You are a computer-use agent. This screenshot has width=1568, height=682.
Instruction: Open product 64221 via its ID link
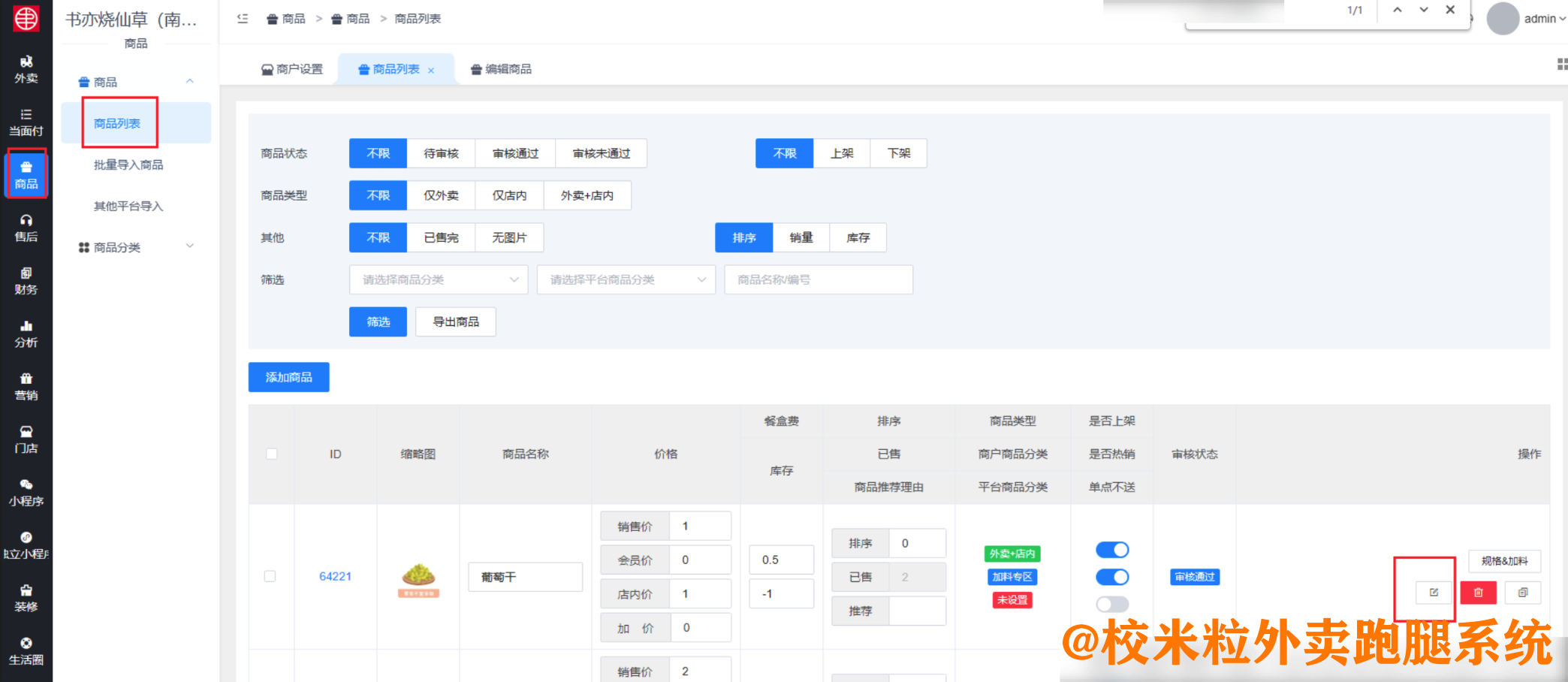335,576
